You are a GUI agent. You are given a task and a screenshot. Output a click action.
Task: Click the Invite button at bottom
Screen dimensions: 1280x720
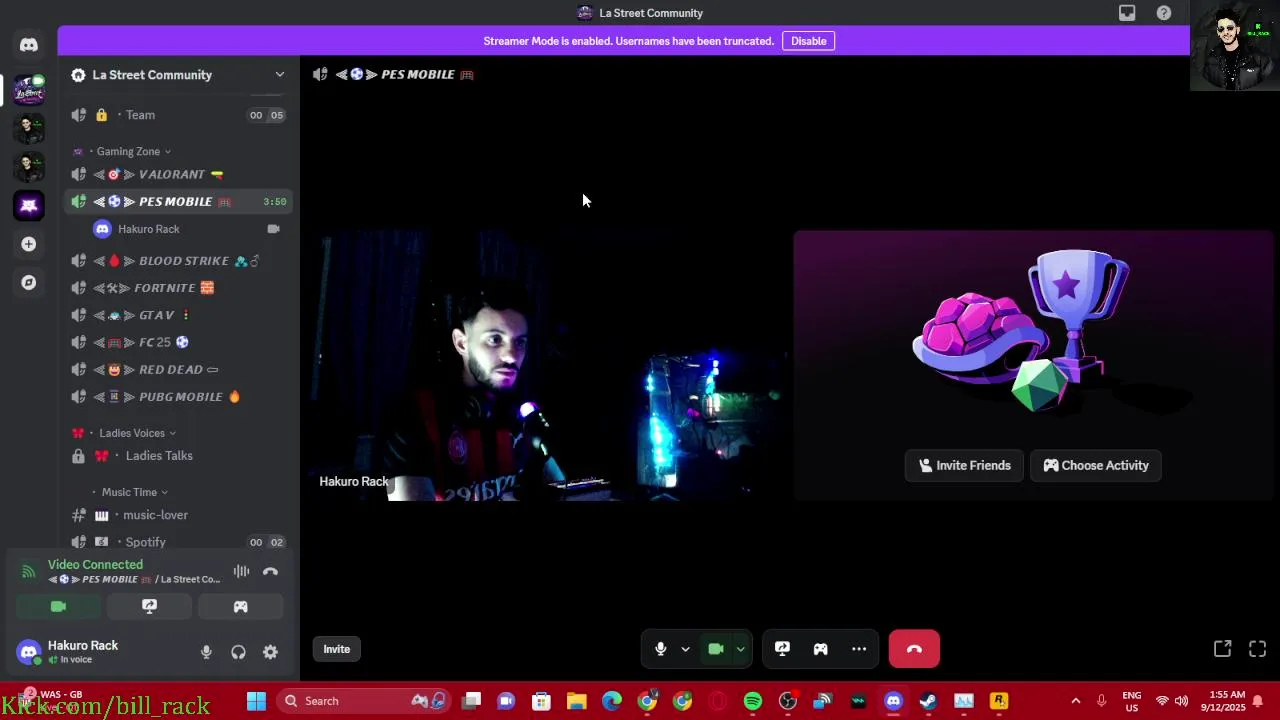pyautogui.click(x=336, y=649)
